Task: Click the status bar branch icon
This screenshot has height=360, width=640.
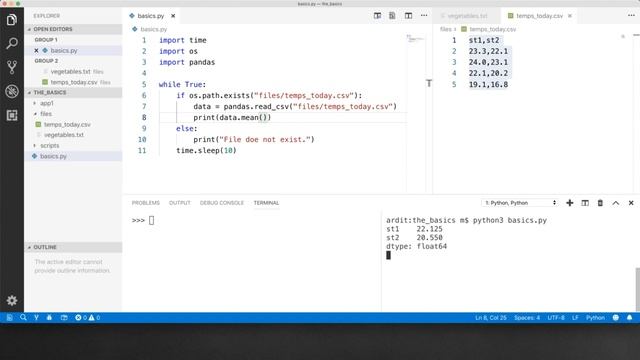Action: [36, 318]
